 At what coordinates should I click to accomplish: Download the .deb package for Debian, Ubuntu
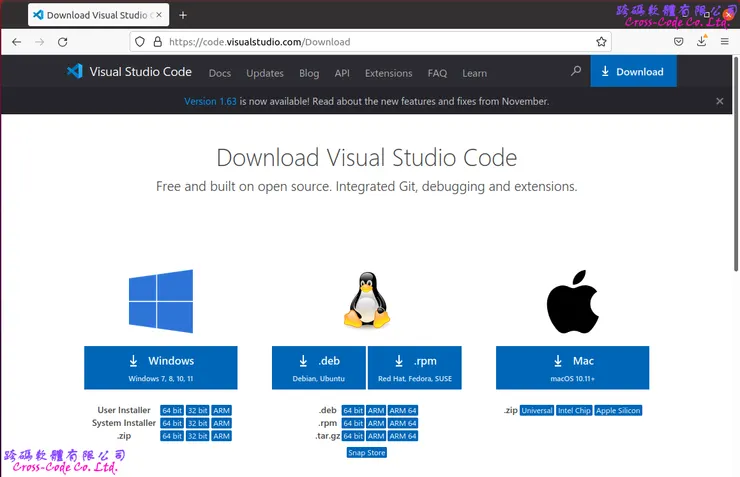click(x=318, y=367)
